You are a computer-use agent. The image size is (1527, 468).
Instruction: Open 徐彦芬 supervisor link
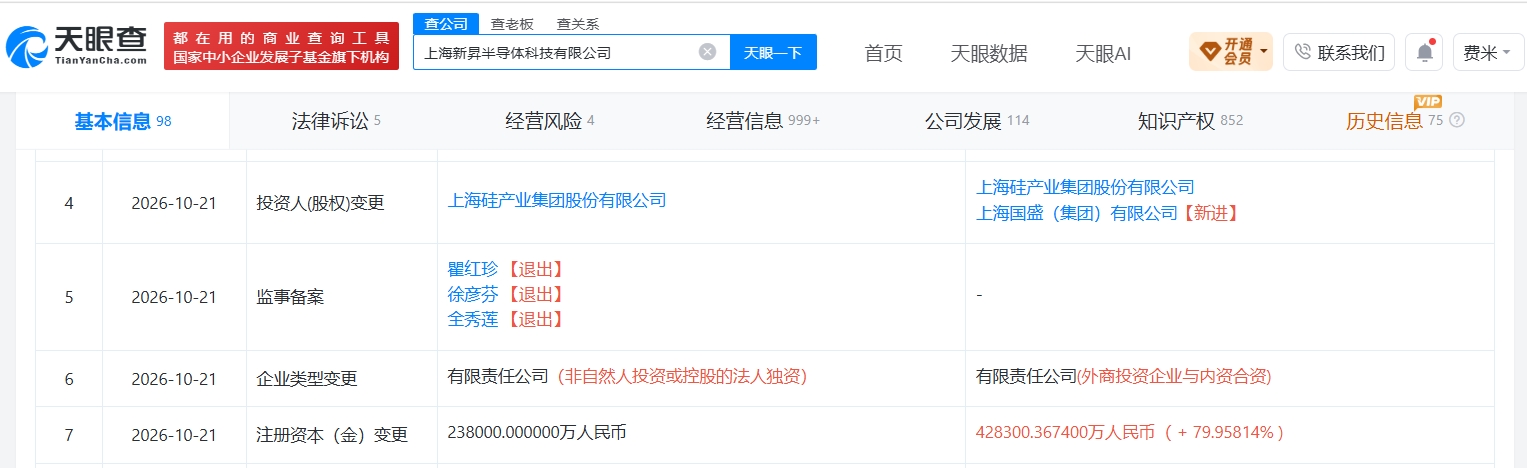pos(472,294)
